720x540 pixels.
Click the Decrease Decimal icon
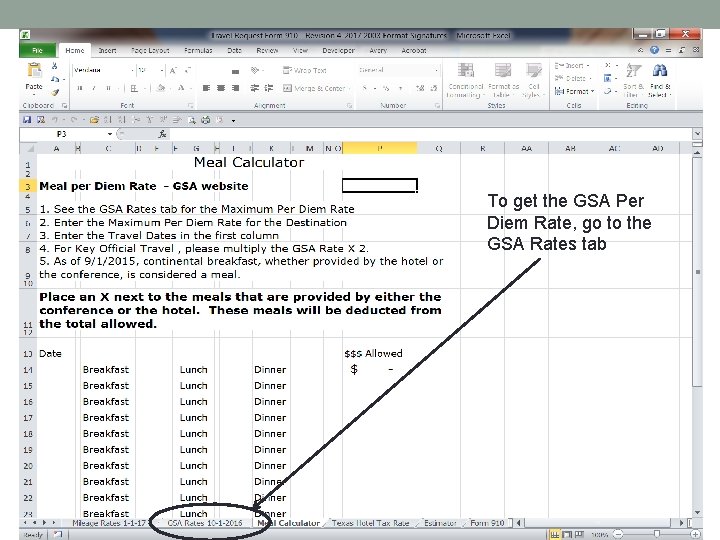pyautogui.click(x=434, y=88)
